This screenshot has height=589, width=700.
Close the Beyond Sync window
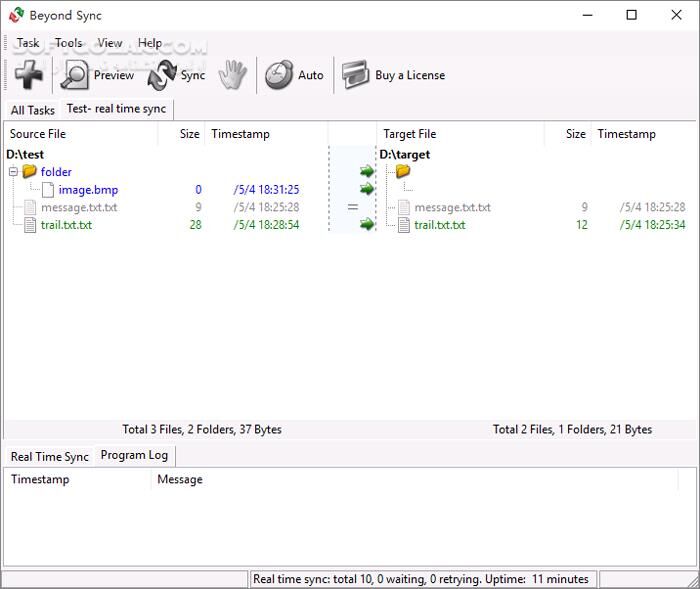[x=676, y=15]
